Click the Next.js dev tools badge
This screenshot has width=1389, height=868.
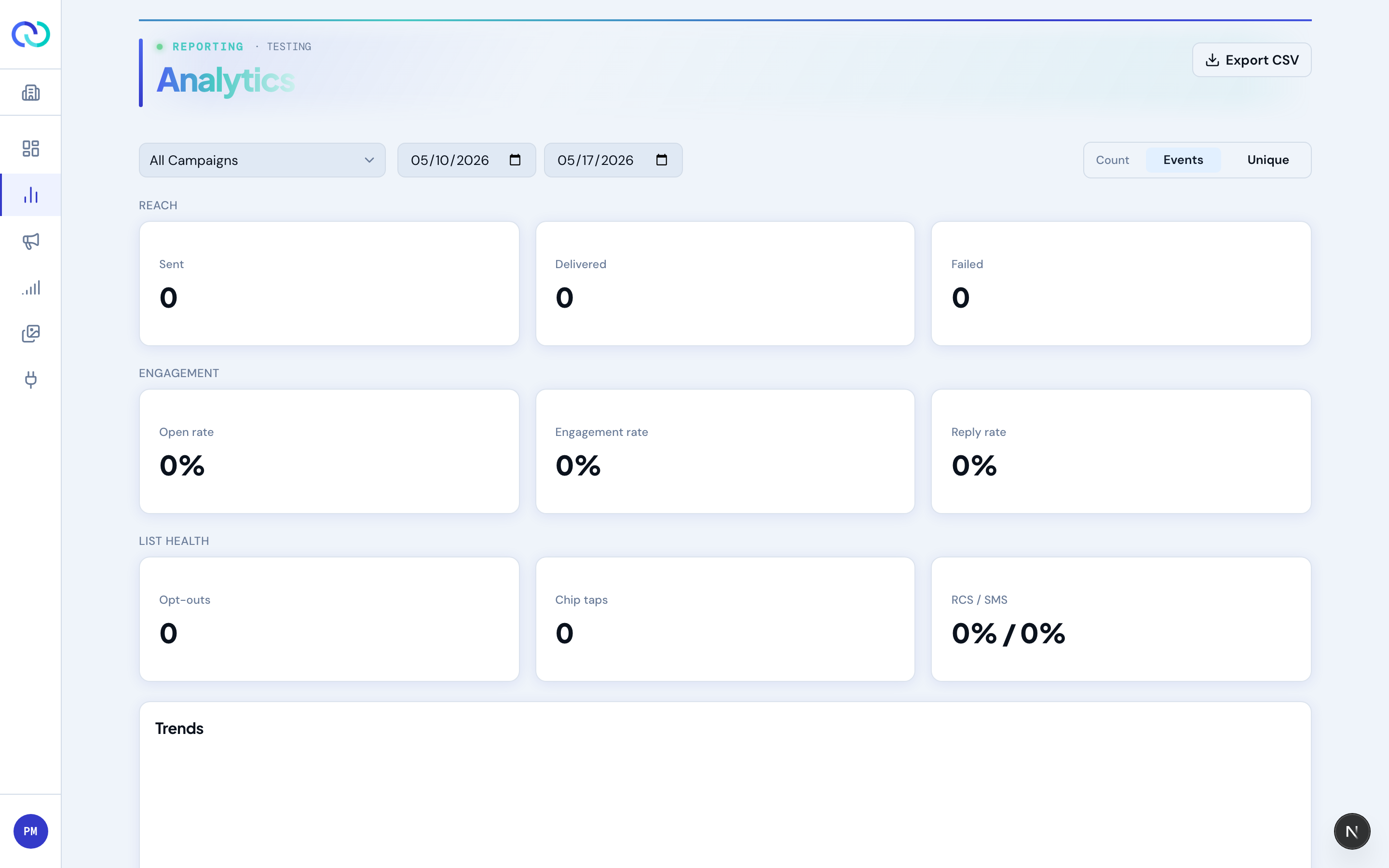1352,831
